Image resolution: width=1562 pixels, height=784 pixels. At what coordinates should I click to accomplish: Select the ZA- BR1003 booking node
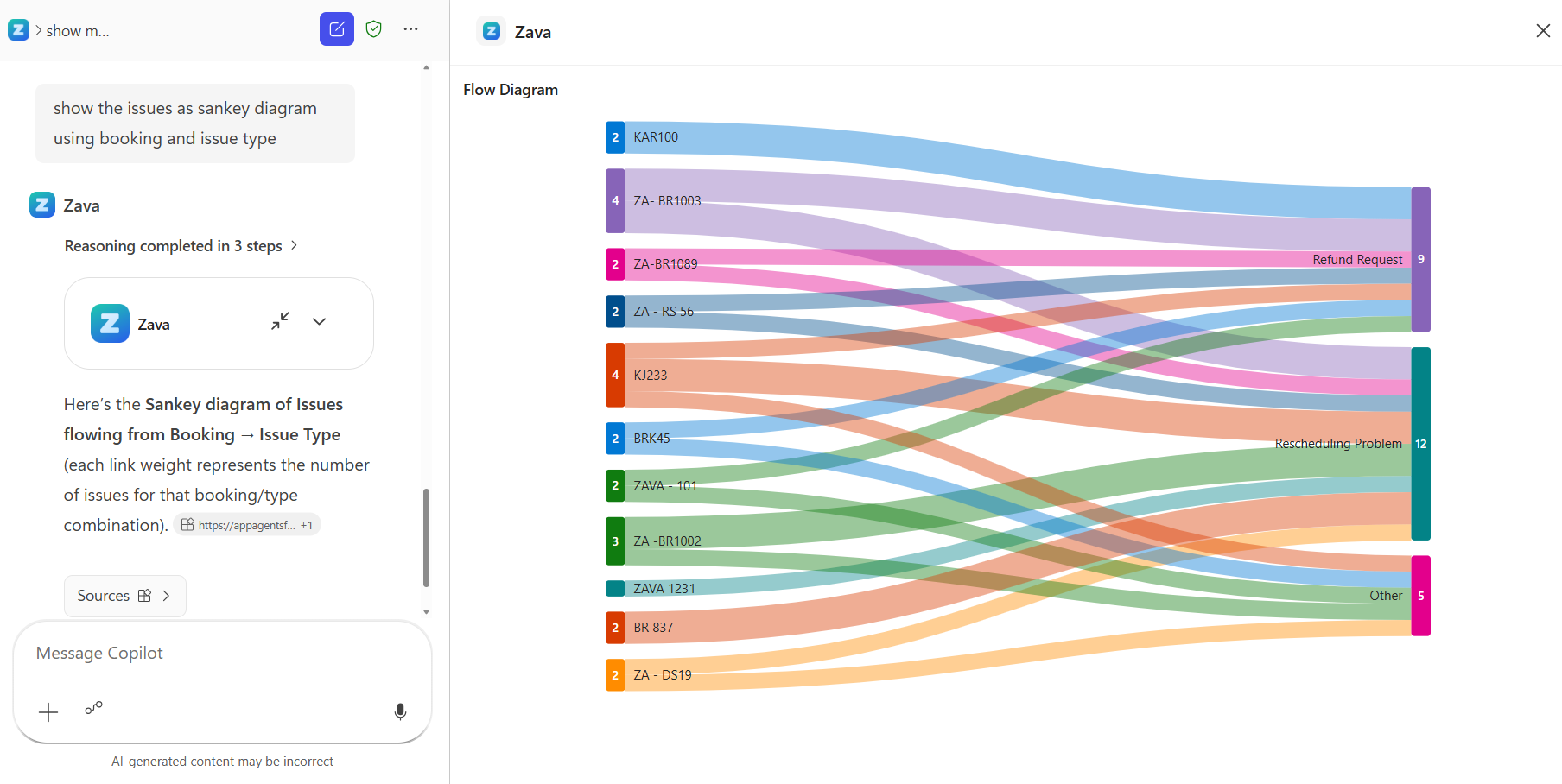[x=615, y=200]
